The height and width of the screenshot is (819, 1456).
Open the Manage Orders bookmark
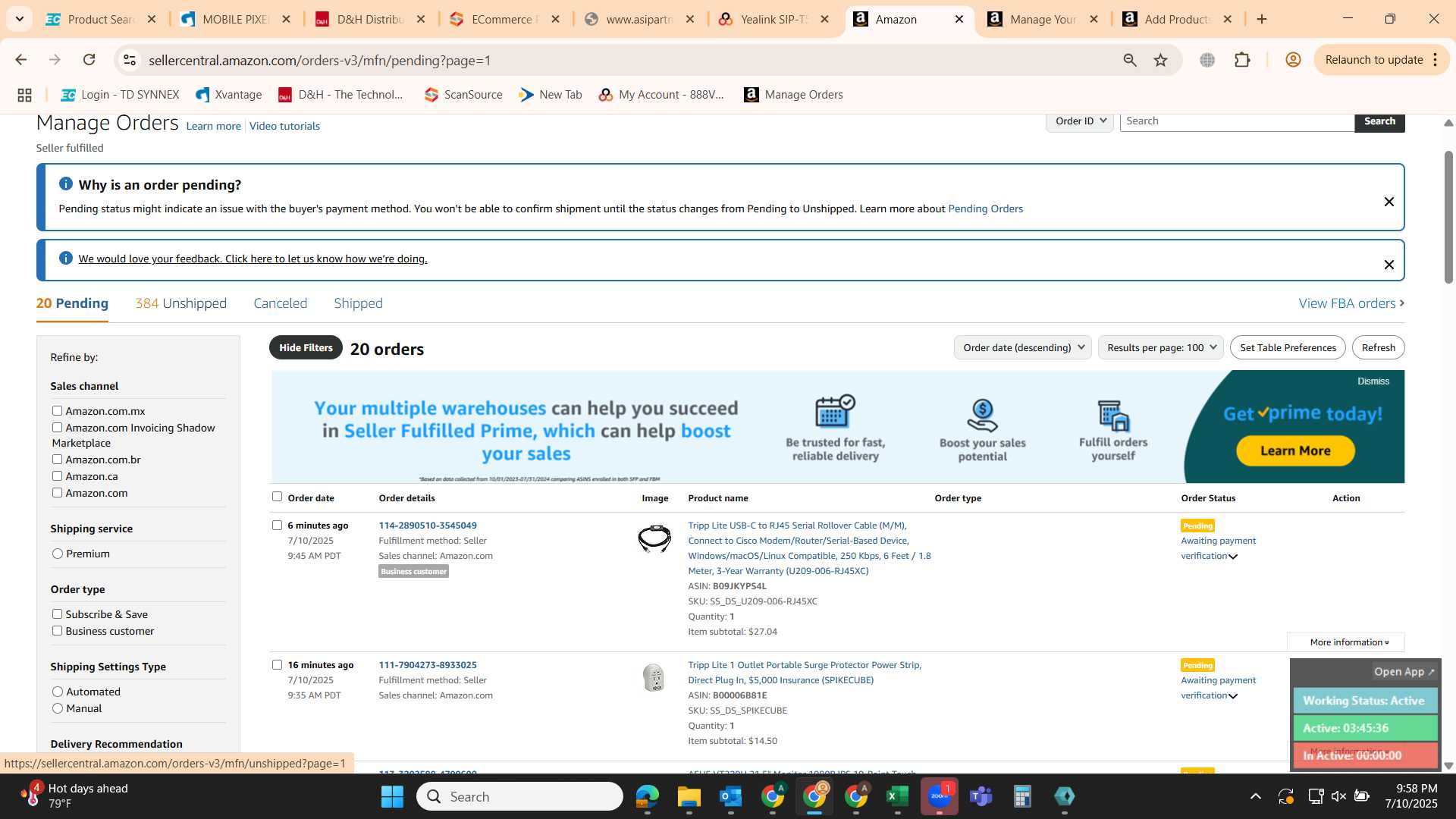click(x=793, y=95)
